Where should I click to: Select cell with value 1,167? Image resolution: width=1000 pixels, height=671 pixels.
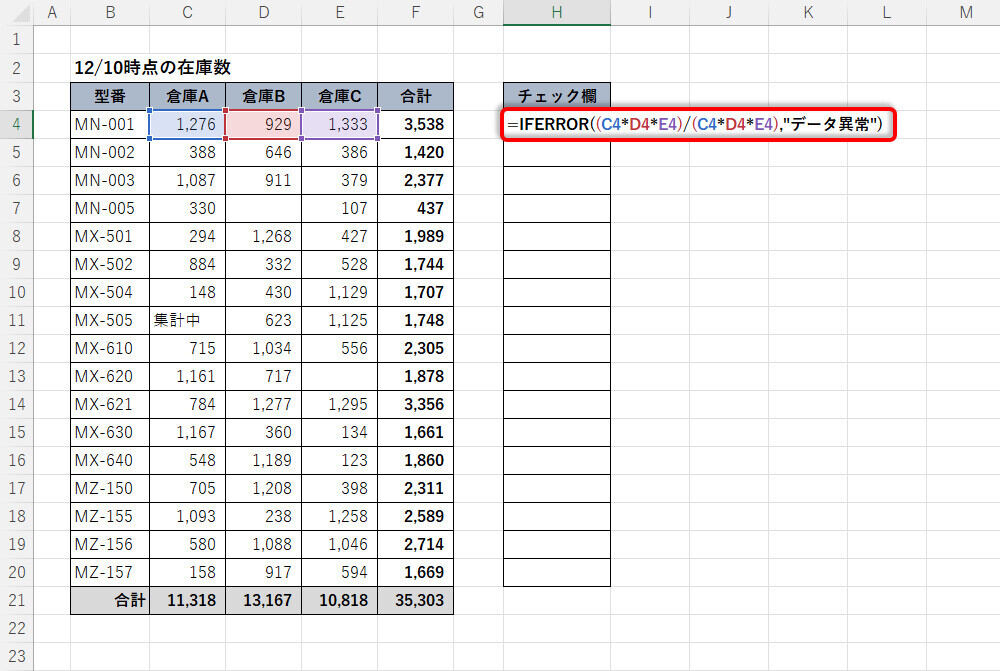click(188, 432)
